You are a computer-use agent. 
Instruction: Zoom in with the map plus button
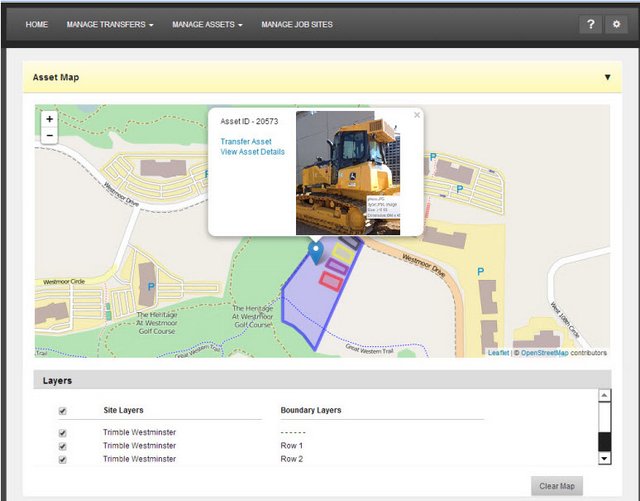pyautogui.click(x=49, y=119)
